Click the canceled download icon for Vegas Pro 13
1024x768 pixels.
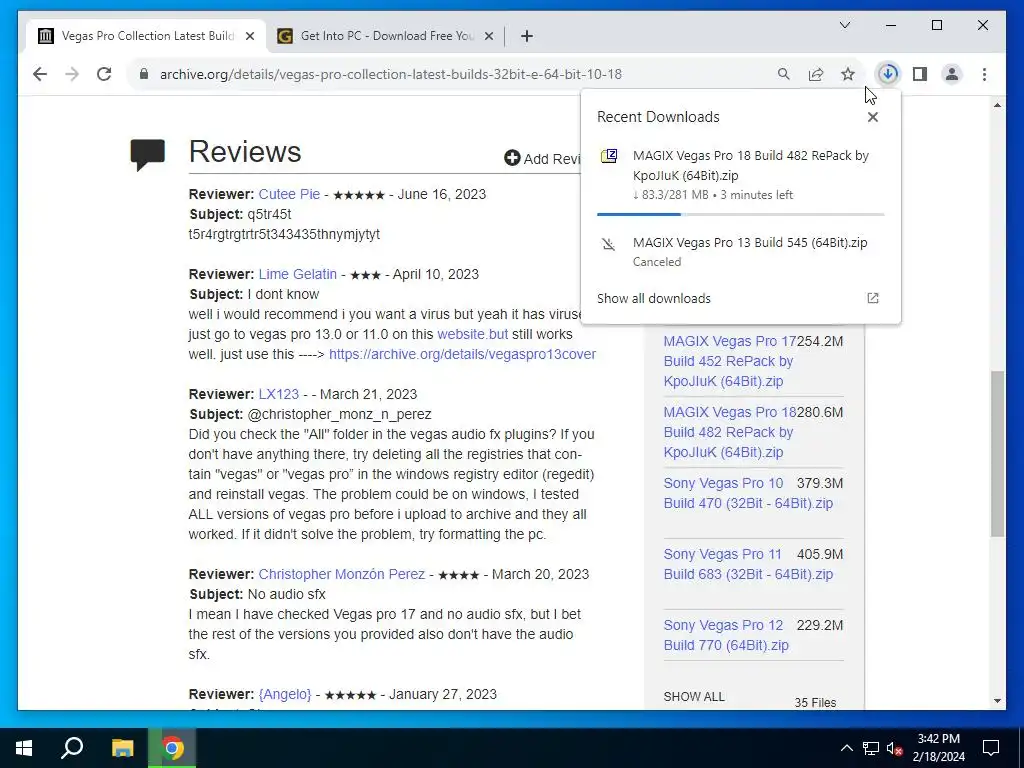click(609, 244)
